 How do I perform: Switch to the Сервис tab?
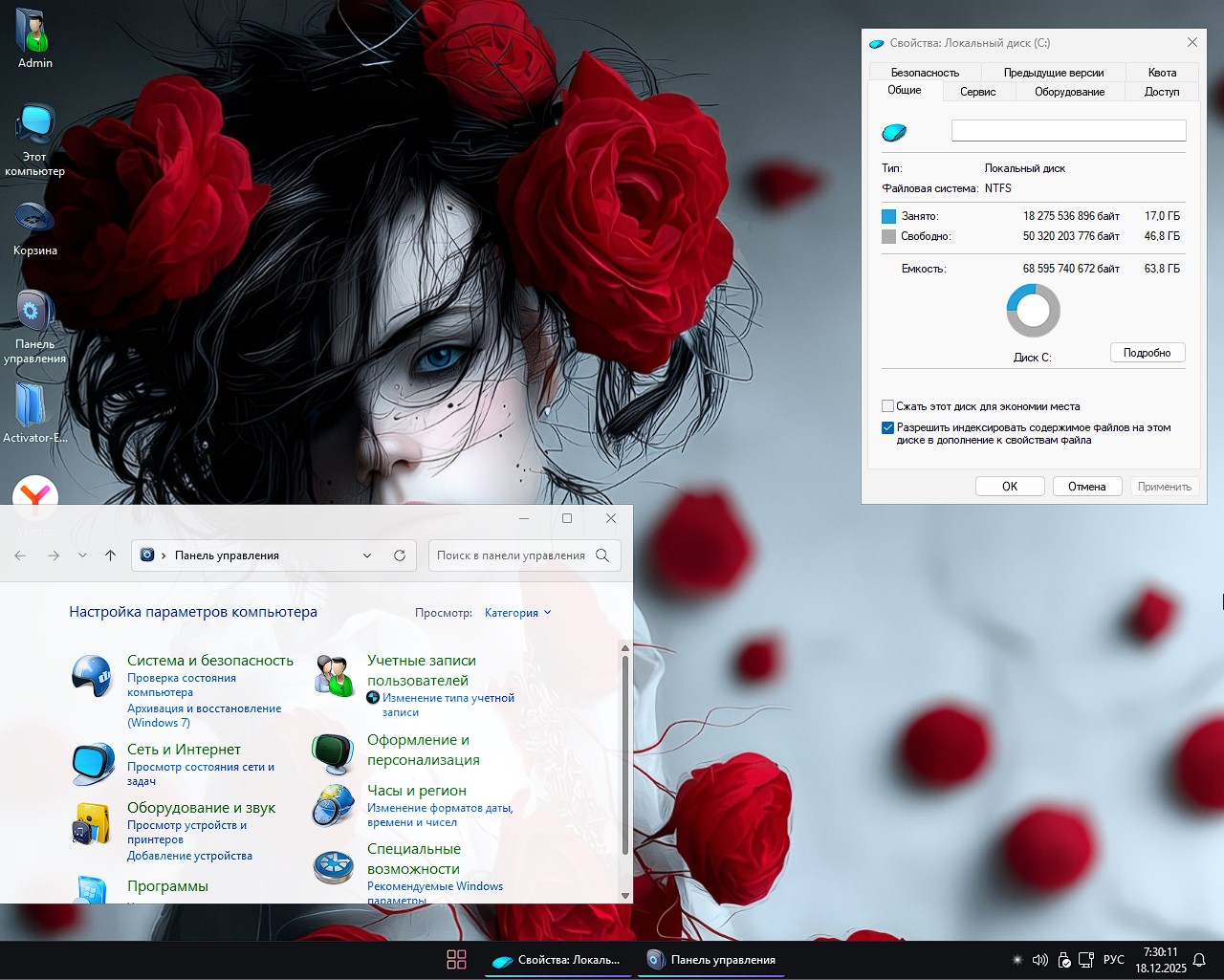pyautogui.click(x=977, y=91)
